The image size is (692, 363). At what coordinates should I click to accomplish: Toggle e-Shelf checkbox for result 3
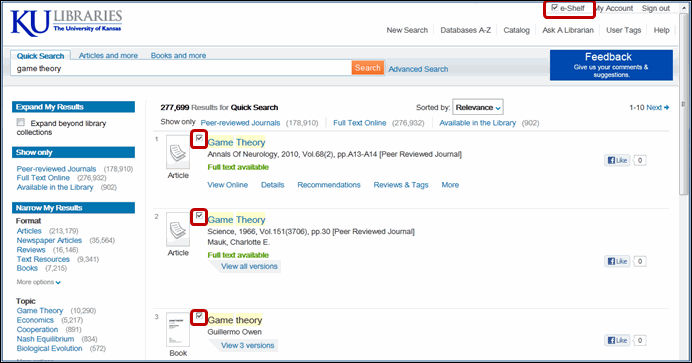(199, 316)
